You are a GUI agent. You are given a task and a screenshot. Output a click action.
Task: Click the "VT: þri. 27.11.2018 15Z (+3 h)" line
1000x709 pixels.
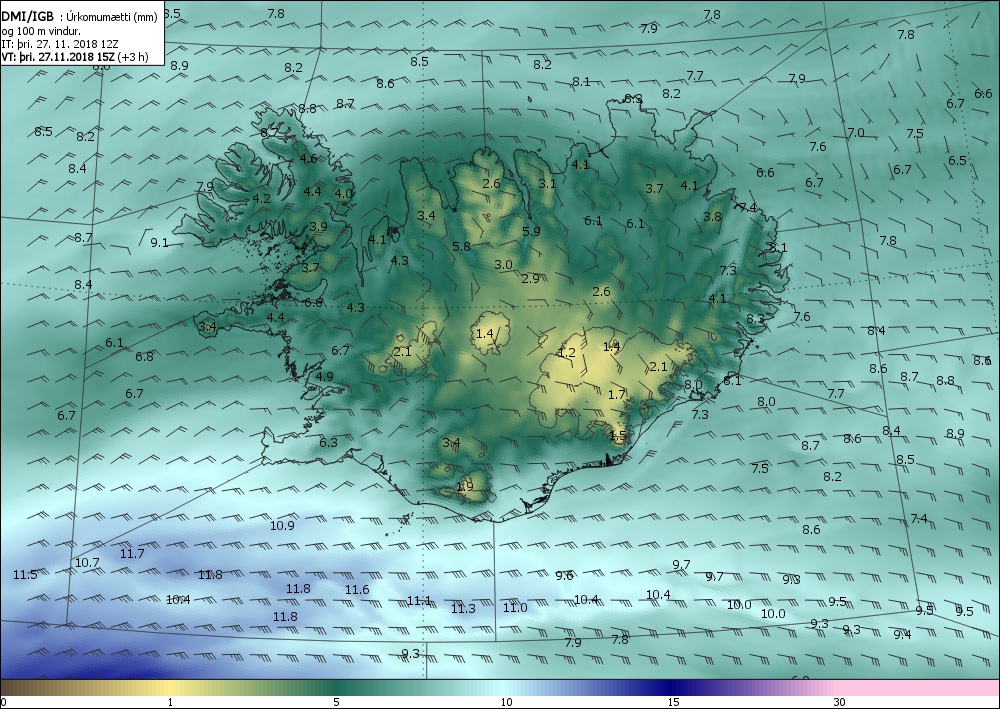point(75,57)
